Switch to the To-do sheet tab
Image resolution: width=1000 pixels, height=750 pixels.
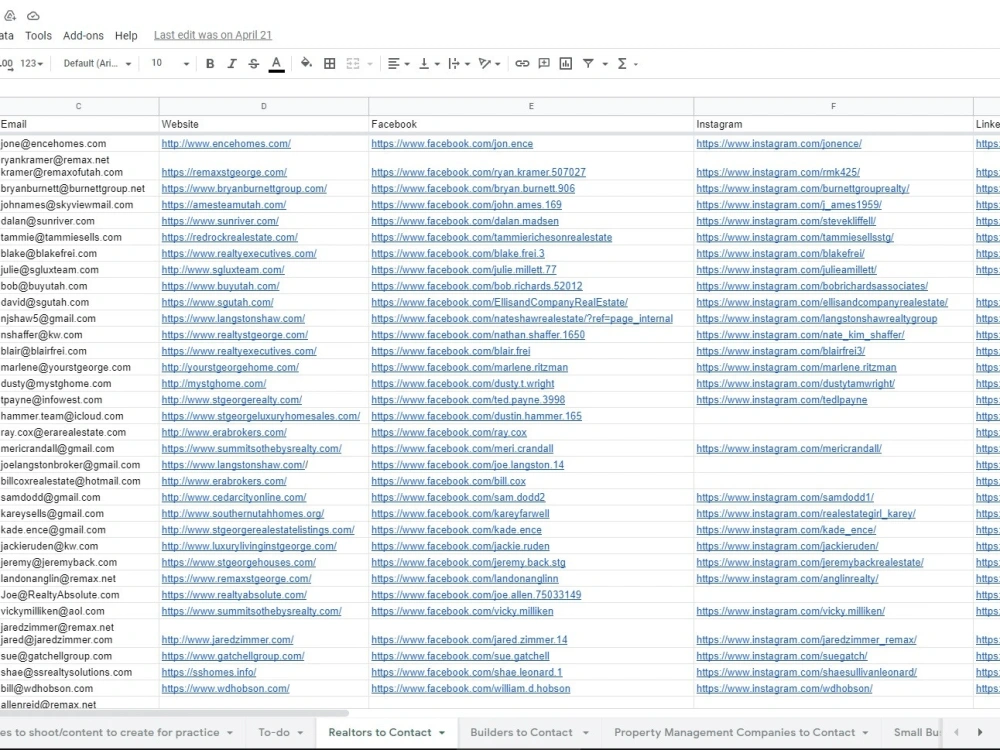pos(274,732)
